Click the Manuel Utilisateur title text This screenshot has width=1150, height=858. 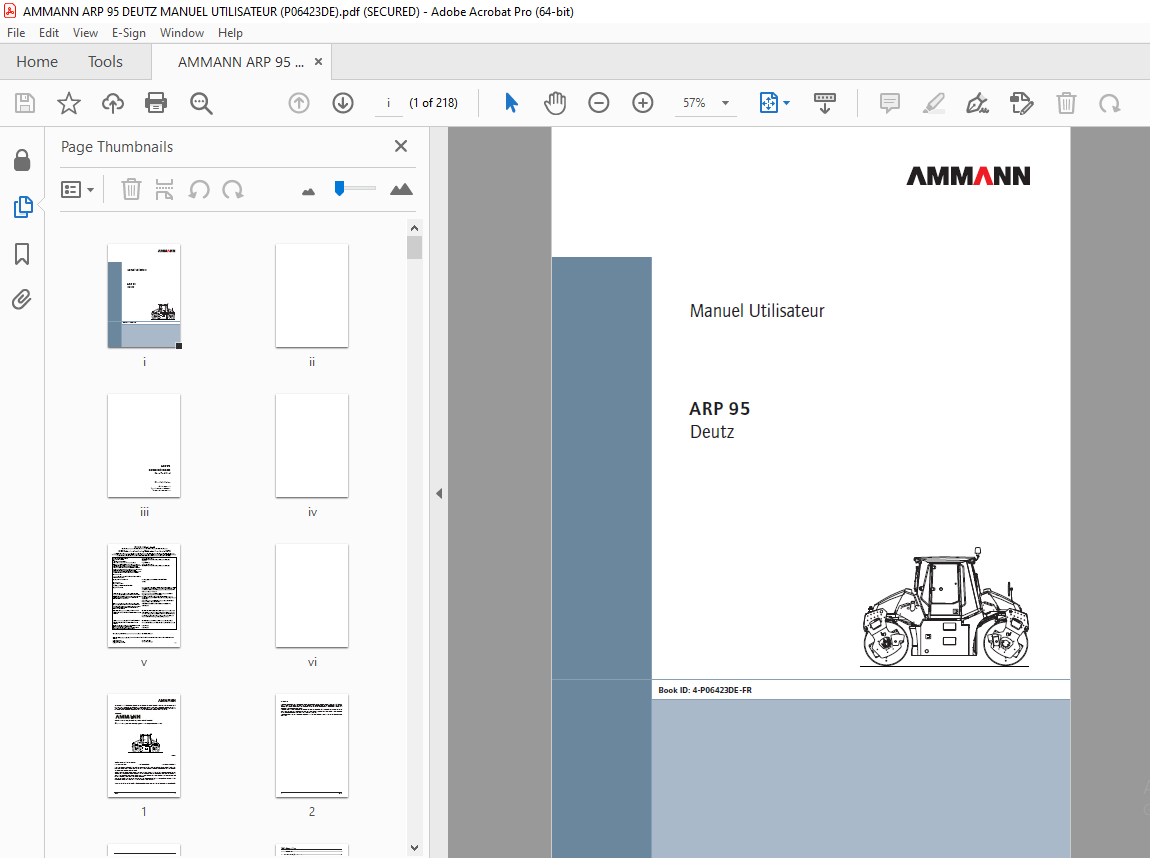757,311
